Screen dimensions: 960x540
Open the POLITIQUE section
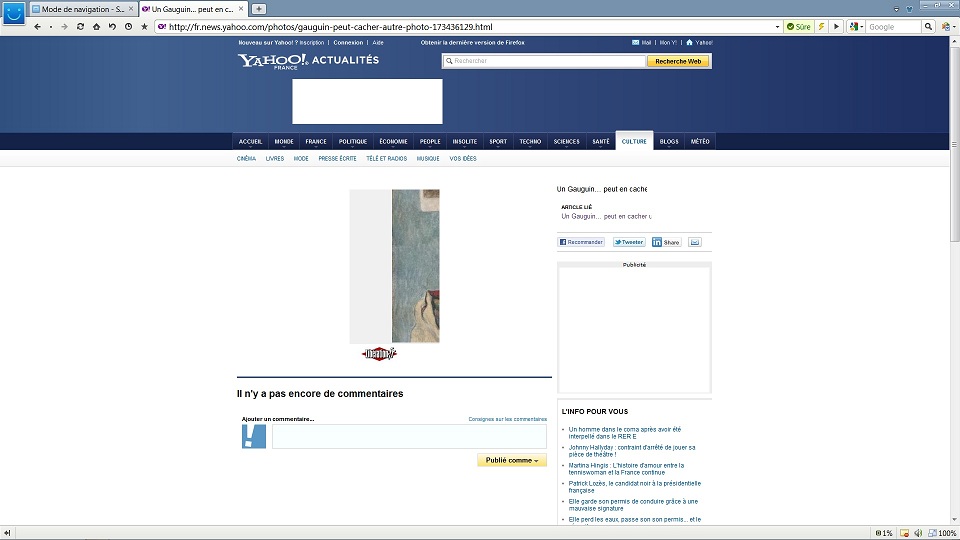pos(353,141)
